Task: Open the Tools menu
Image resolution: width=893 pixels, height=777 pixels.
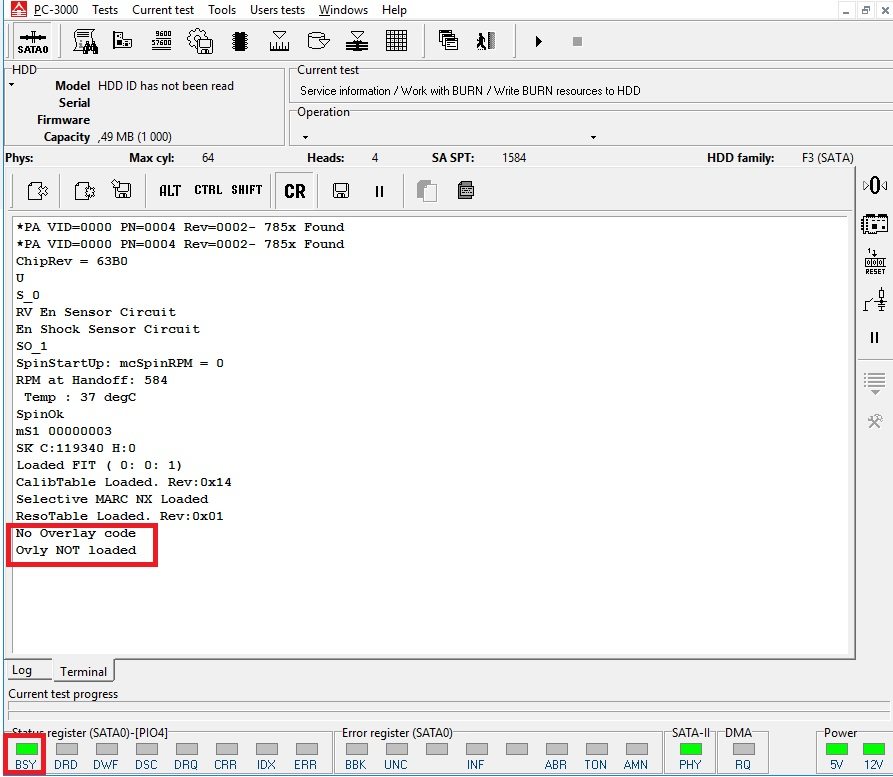Action: coord(222,10)
